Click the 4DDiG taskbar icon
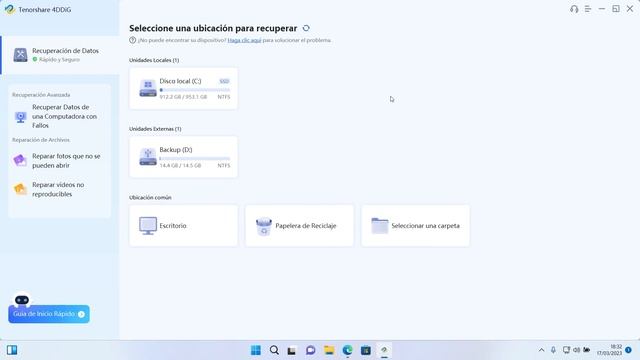The image size is (640, 360). (384, 350)
